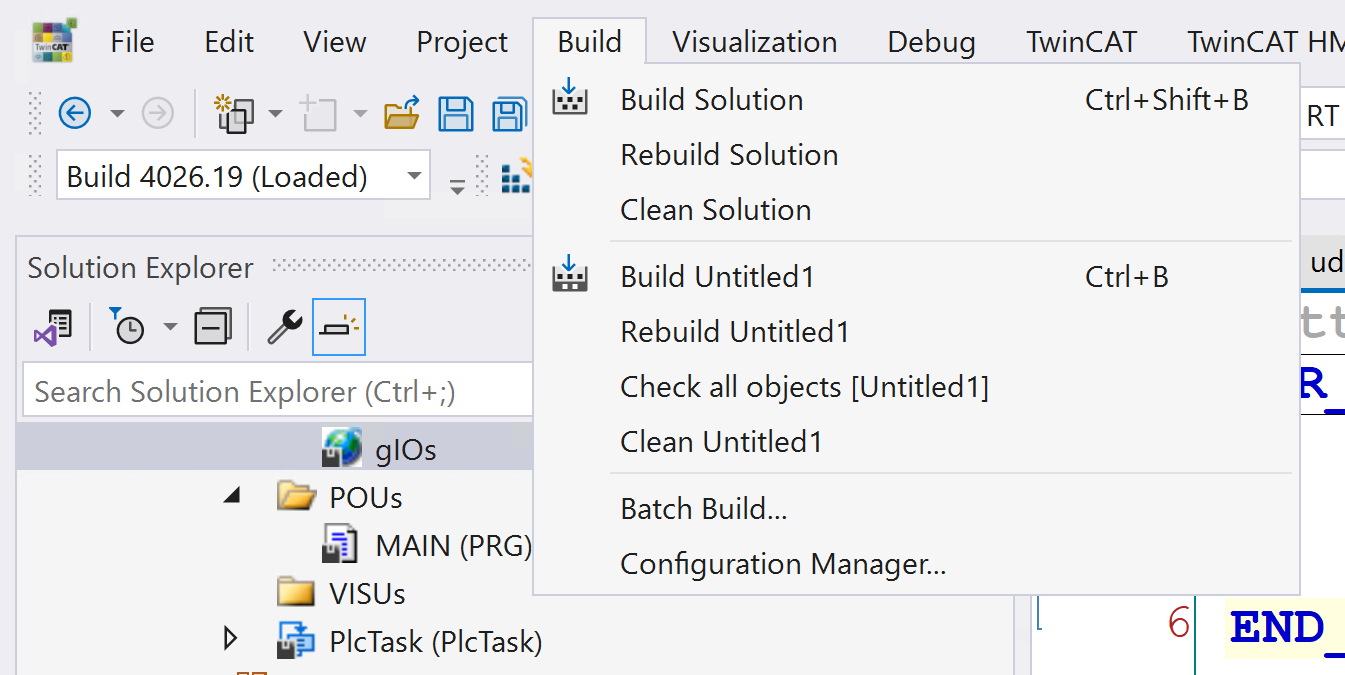Open dropdown arrow next to New Project icon
Image resolution: width=1345 pixels, height=675 pixels.
tap(275, 113)
